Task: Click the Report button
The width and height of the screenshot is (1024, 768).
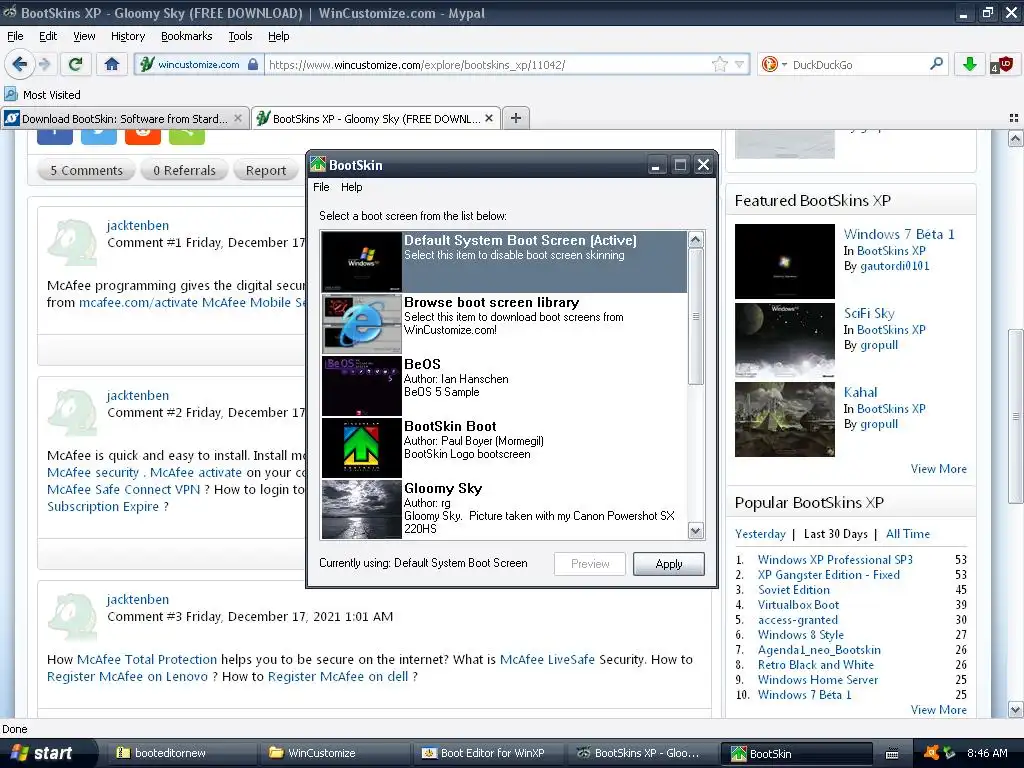Action: [x=266, y=170]
